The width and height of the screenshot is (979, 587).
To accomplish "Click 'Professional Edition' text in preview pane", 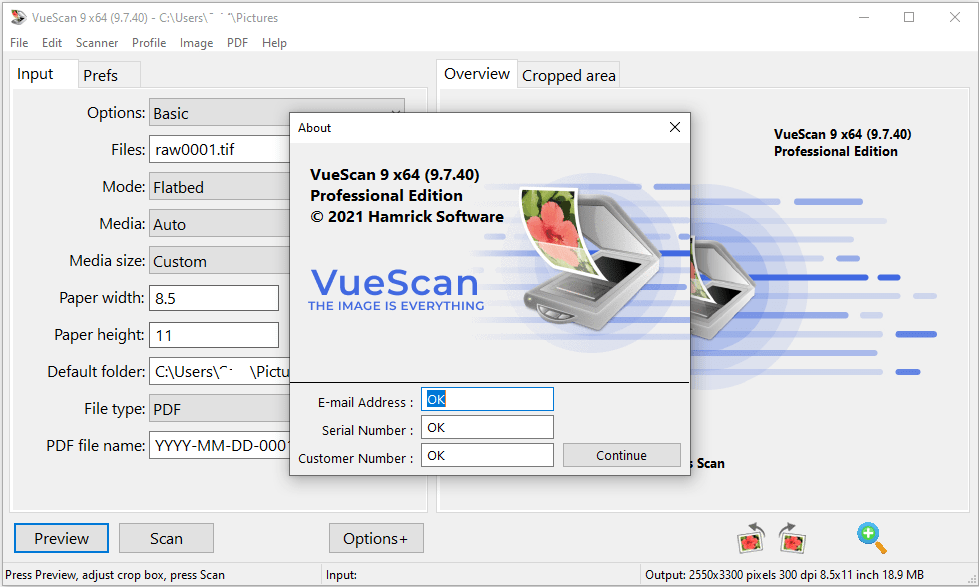I will click(835, 151).
